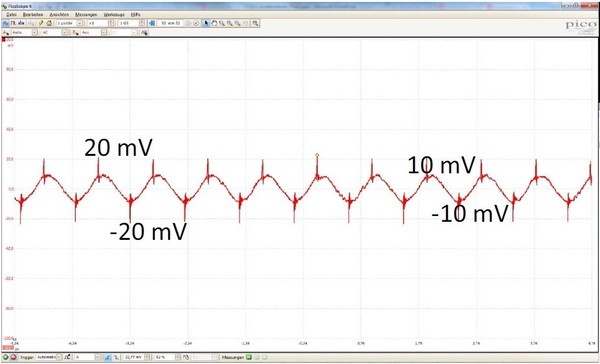Open the trigger mode Automatic dropdown

(x=59, y=357)
